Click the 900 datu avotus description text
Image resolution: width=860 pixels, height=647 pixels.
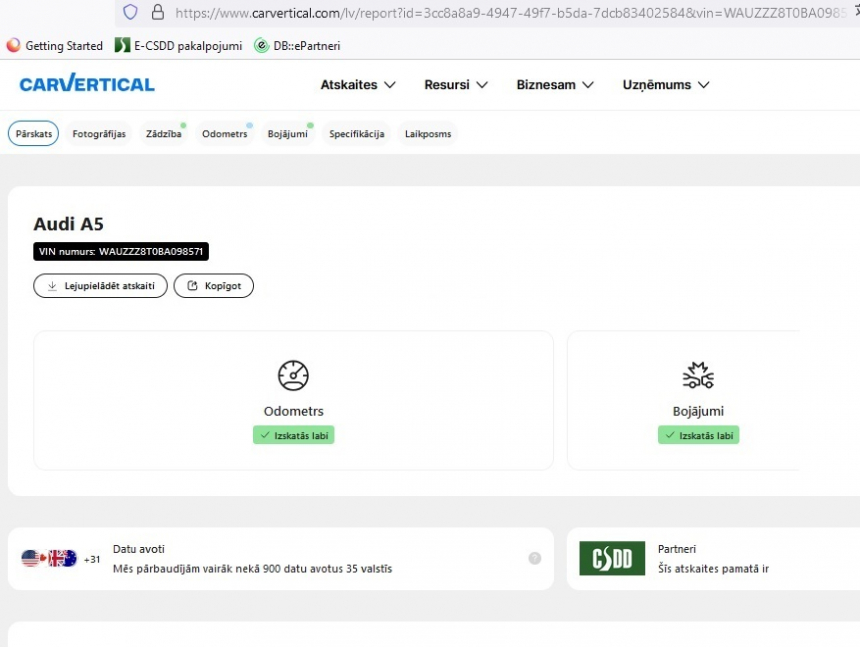coord(252,569)
